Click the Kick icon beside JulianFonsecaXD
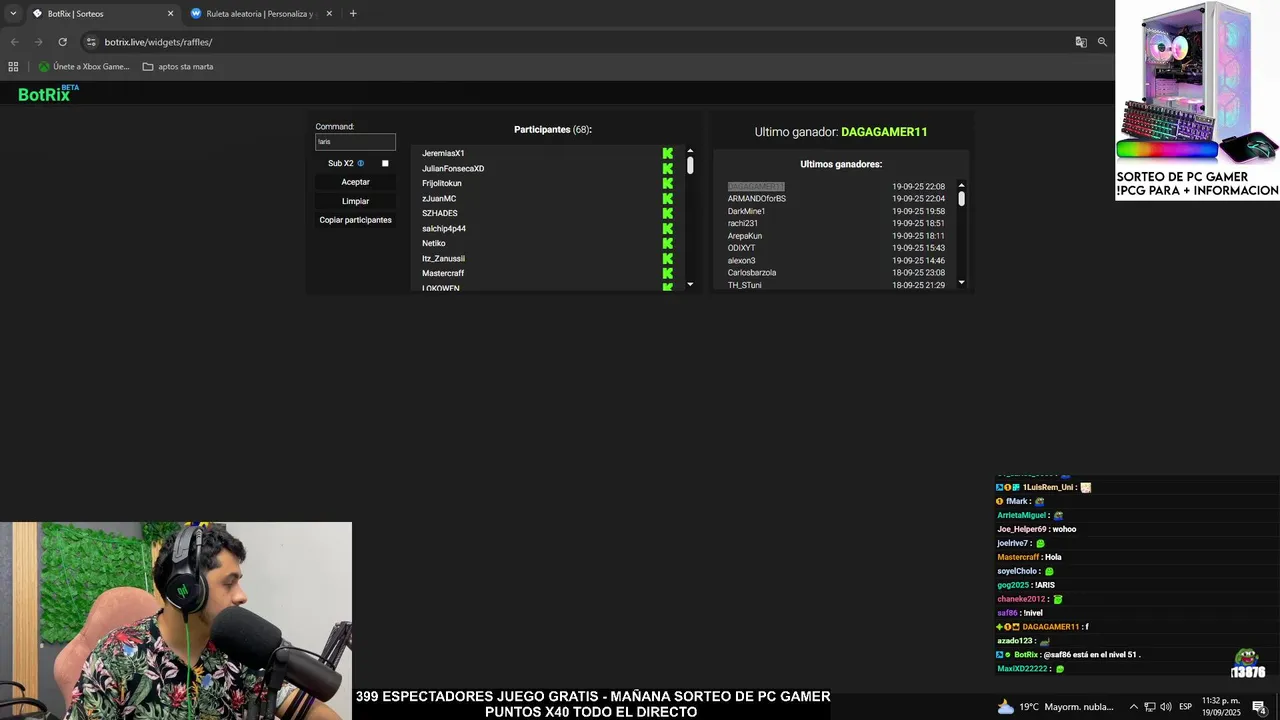Viewport: 1280px width, 720px height. [668, 168]
